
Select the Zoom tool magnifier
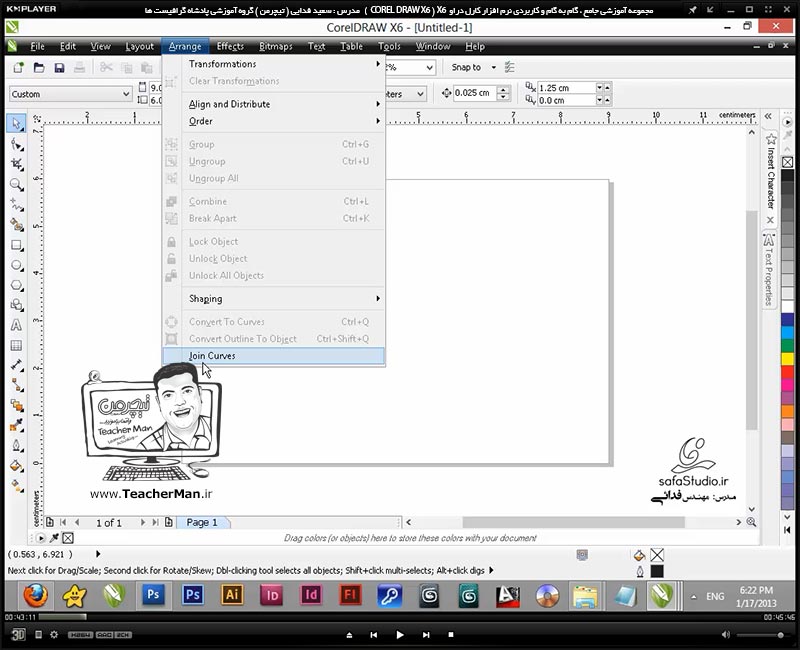[x=17, y=185]
